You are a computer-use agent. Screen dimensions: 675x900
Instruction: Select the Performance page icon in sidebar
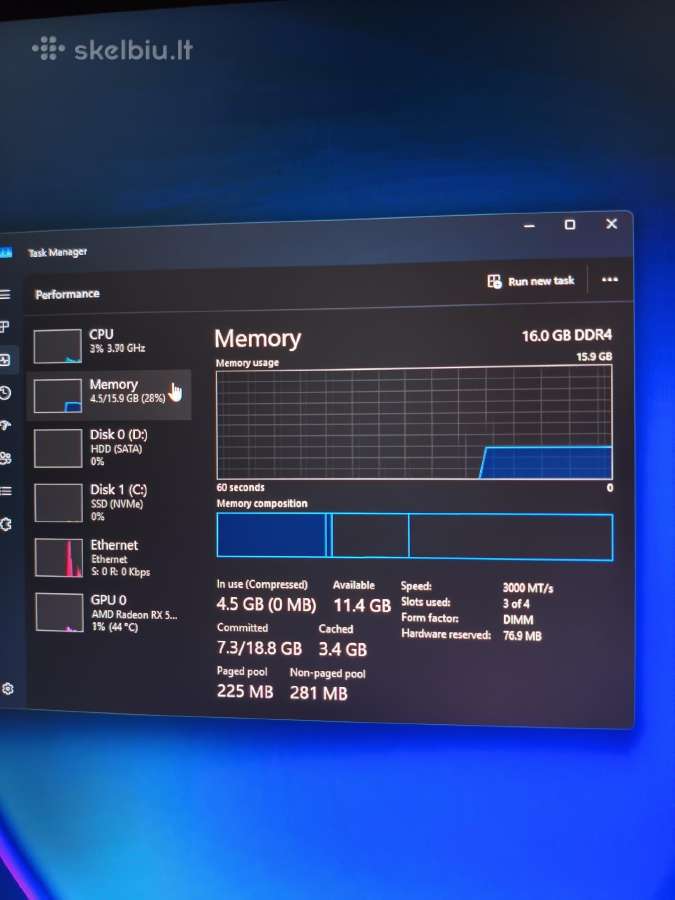point(5,360)
